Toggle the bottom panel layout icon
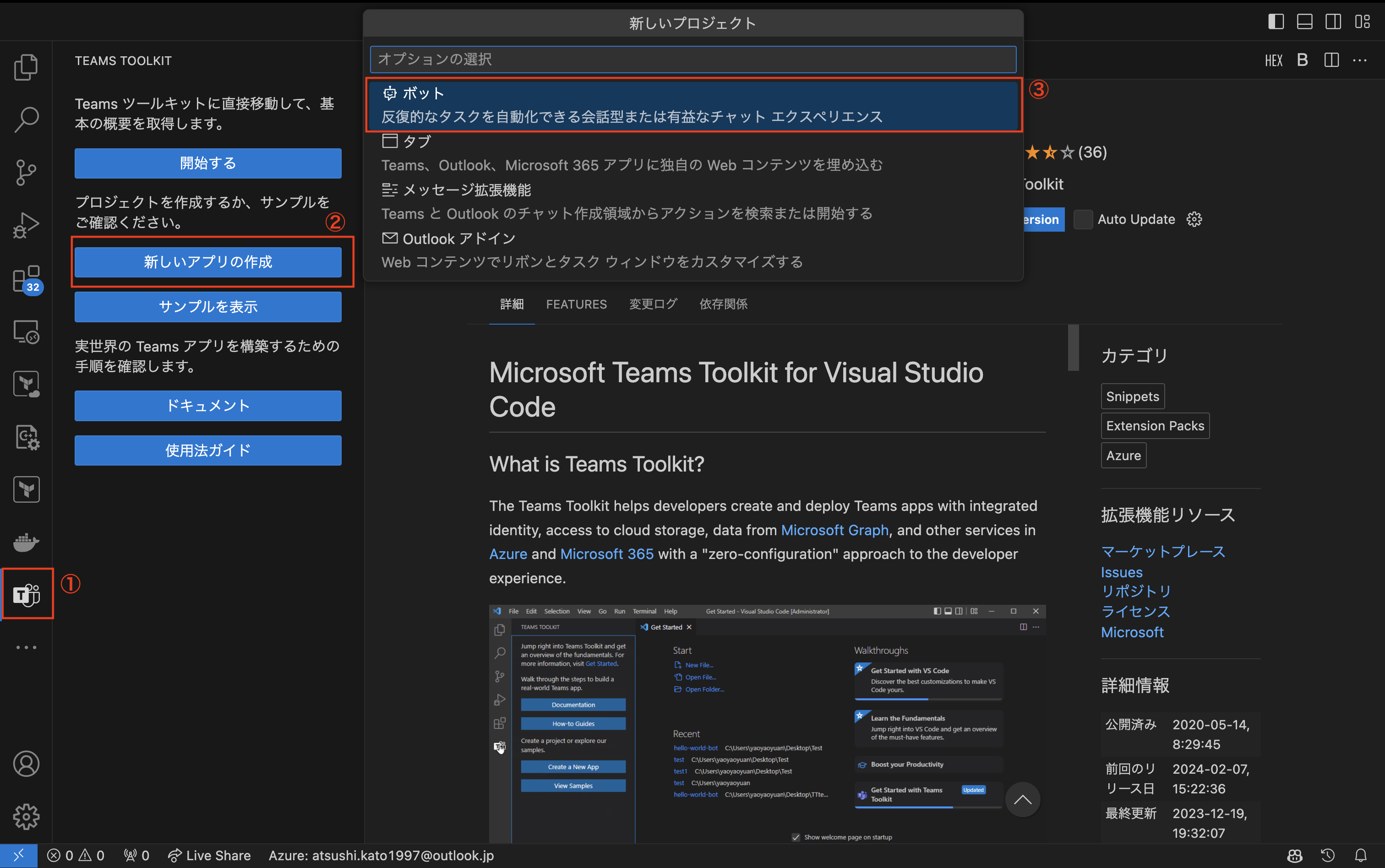 click(1304, 22)
